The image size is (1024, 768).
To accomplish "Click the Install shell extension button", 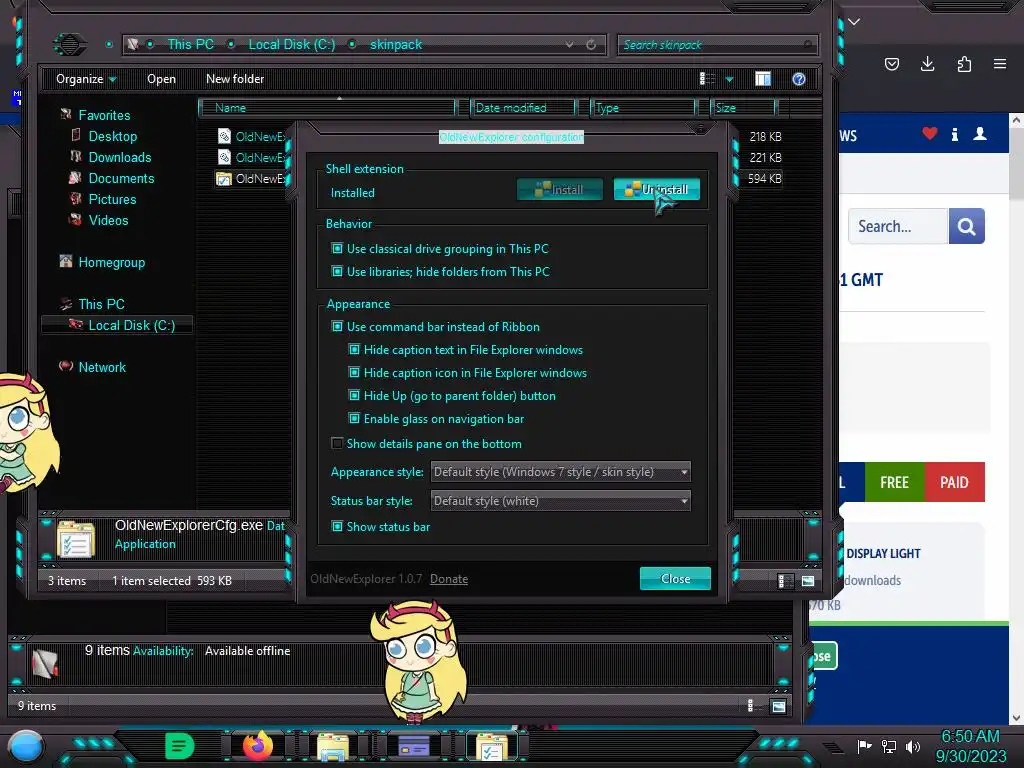I will [559, 189].
